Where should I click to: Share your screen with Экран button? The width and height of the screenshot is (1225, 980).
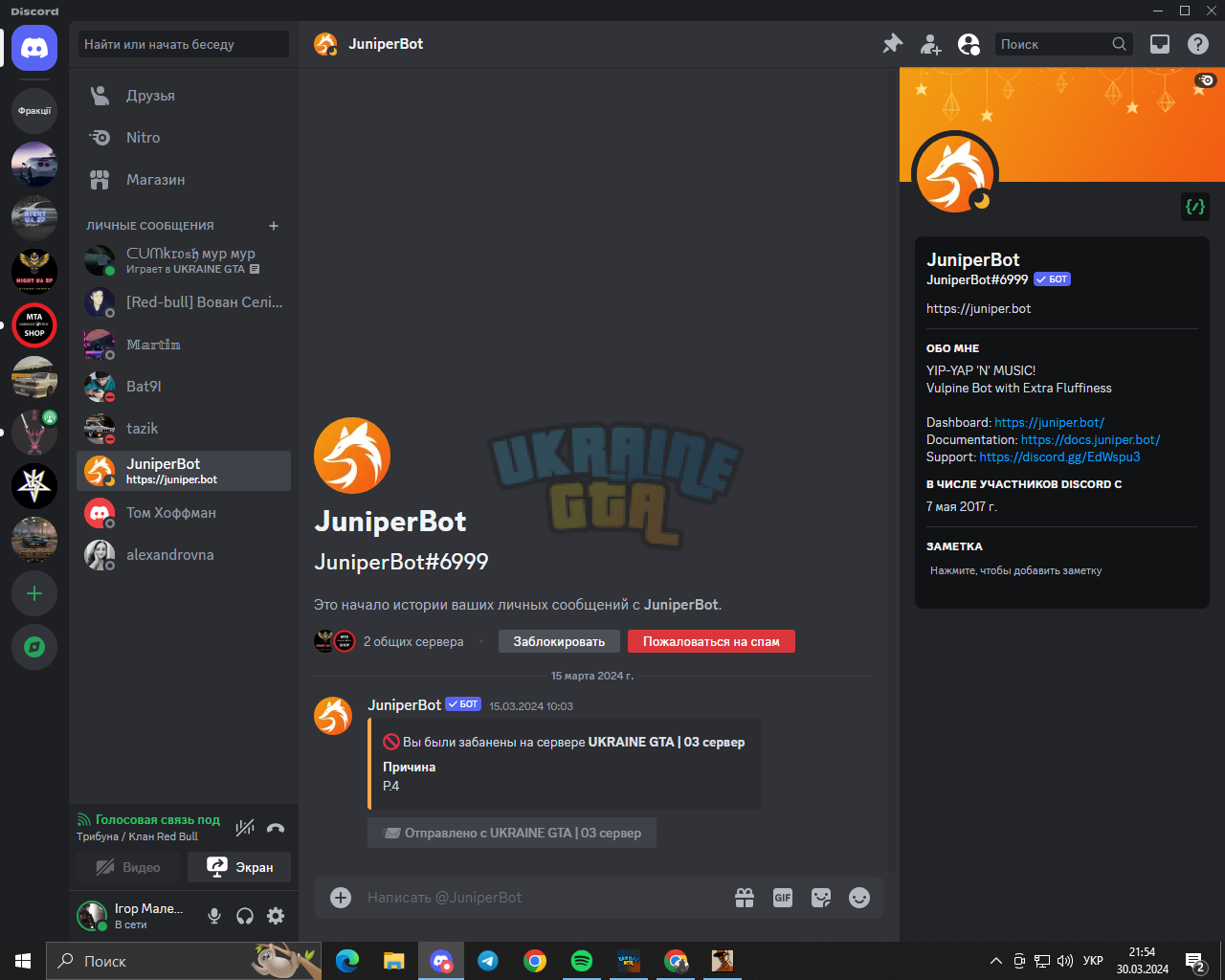pyautogui.click(x=239, y=867)
